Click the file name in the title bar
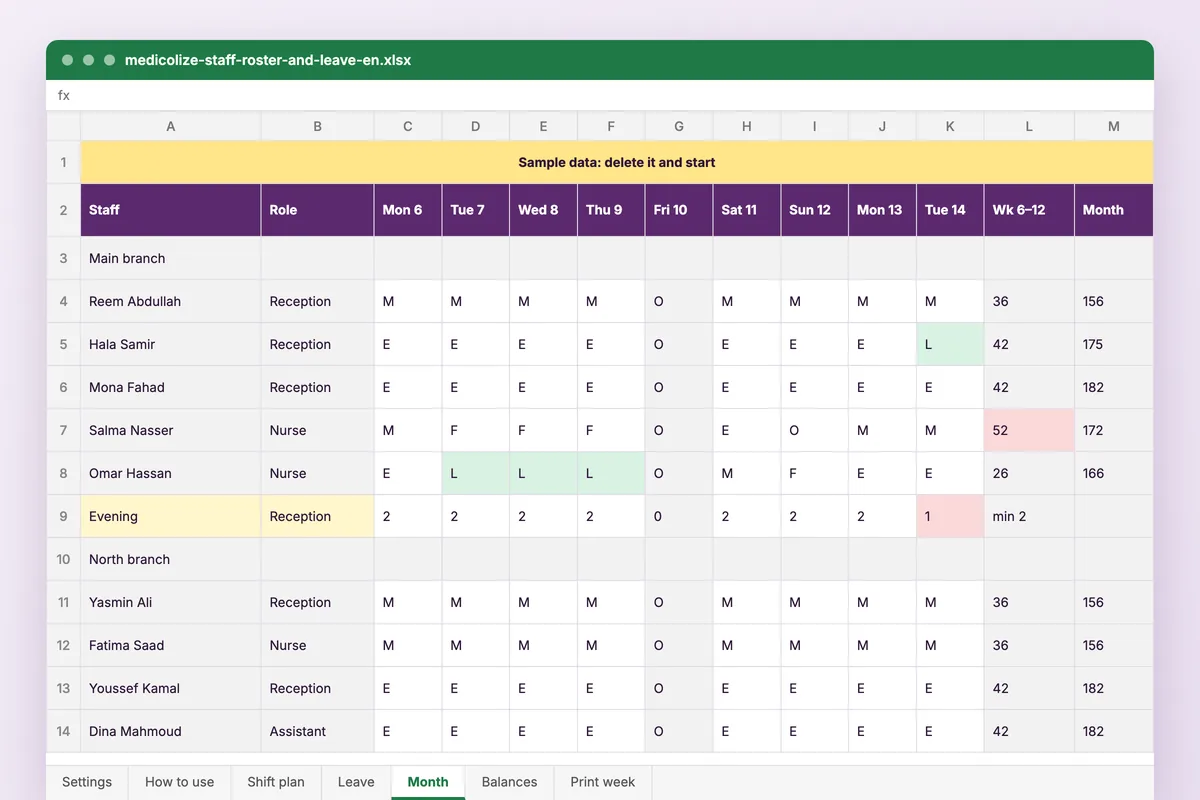This screenshot has width=1200, height=800. click(x=268, y=60)
